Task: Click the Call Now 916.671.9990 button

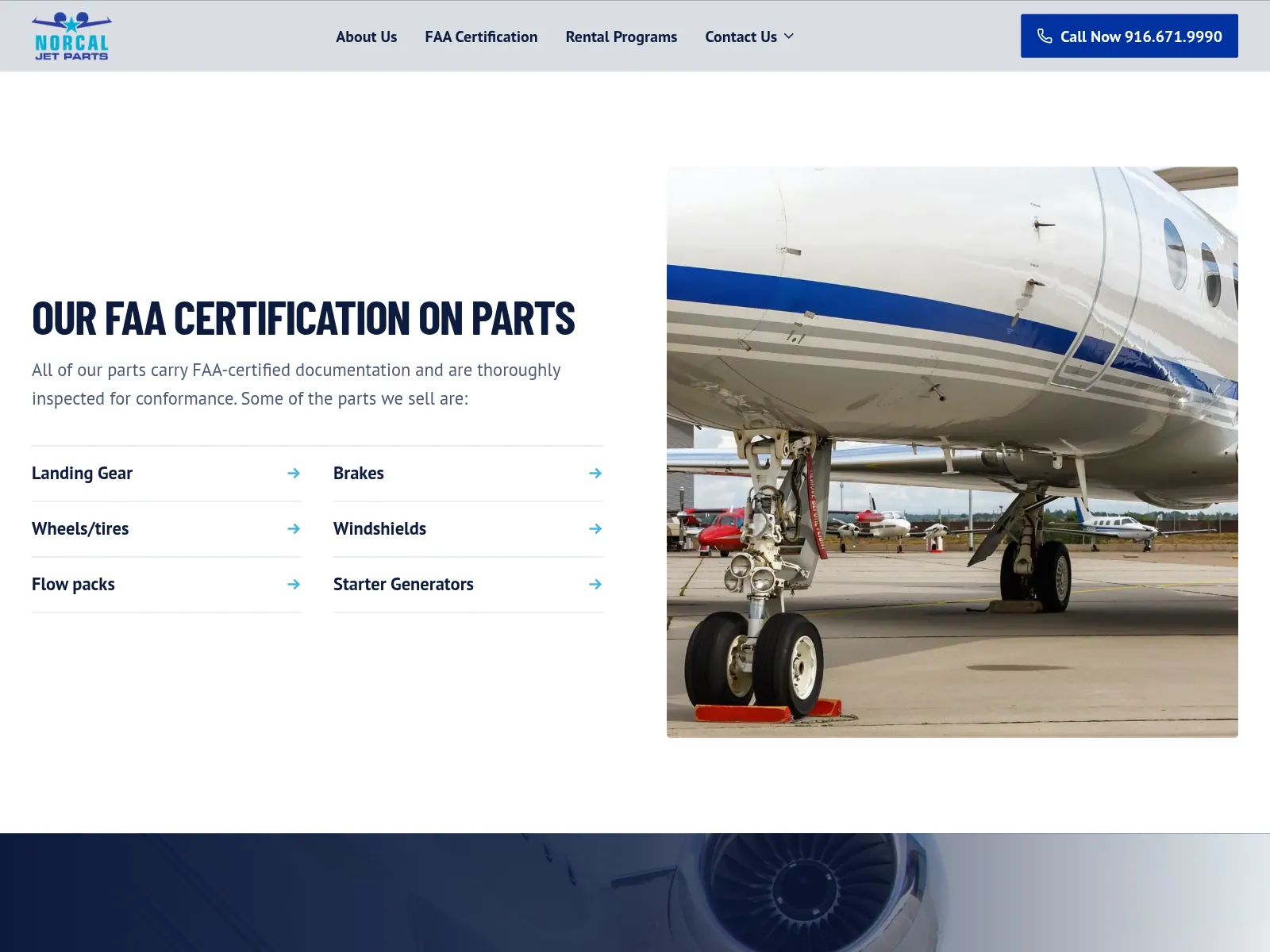Action: click(1129, 36)
